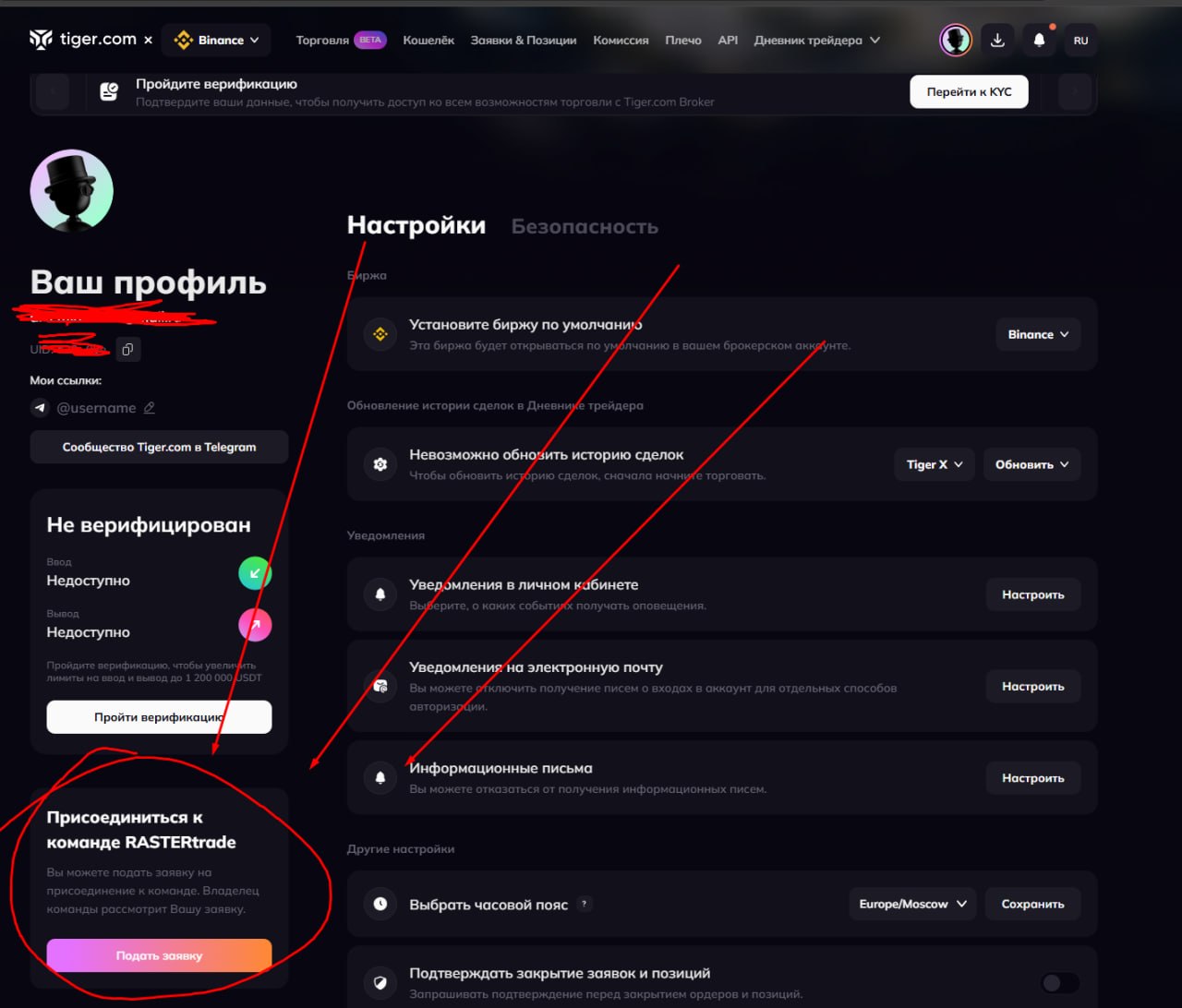Click the gear icon beside Невозможно обновить историю сделок
The height and width of the screenshot is (1008, 1182).
[380, 464]
